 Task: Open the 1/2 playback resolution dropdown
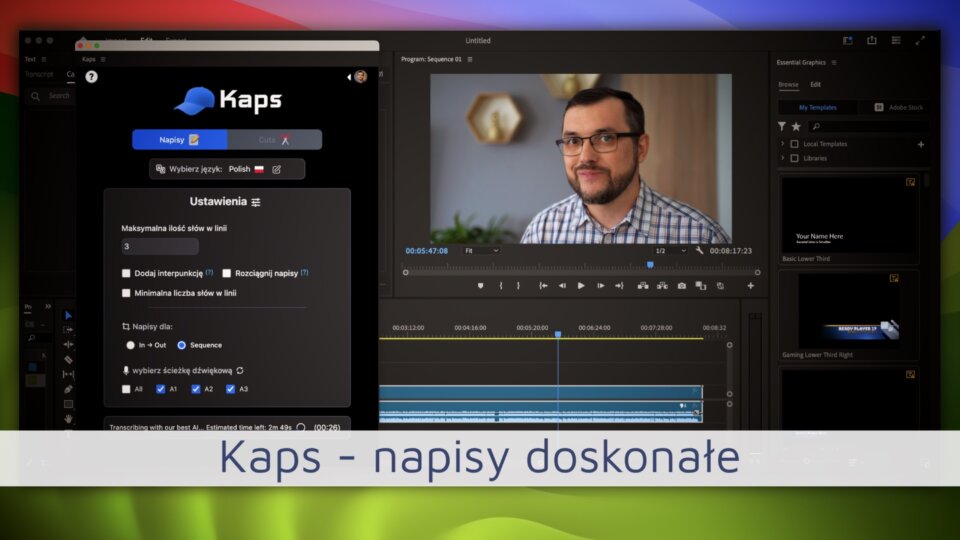[669, 251]
